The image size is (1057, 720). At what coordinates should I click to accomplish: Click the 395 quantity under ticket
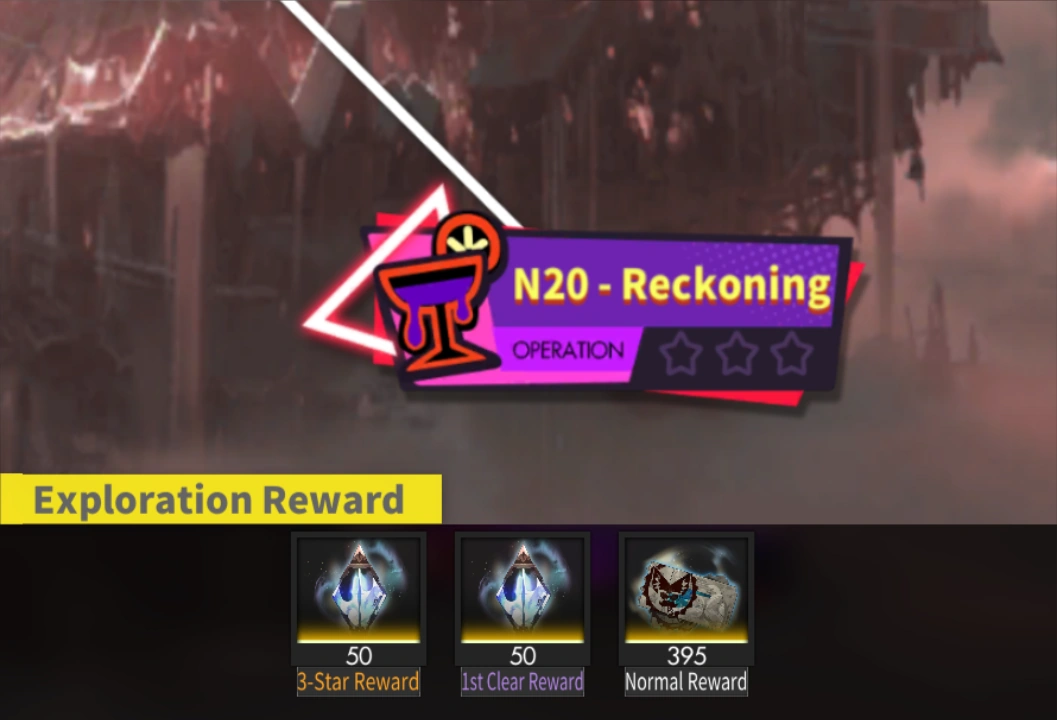[x=686, y=655]
